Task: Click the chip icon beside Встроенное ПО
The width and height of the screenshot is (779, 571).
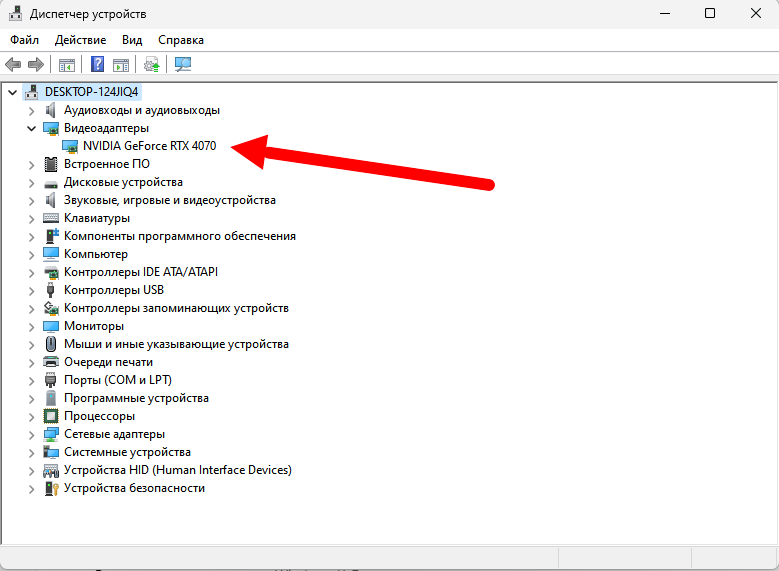Action: pyautogui.click(x=51, y=164)
